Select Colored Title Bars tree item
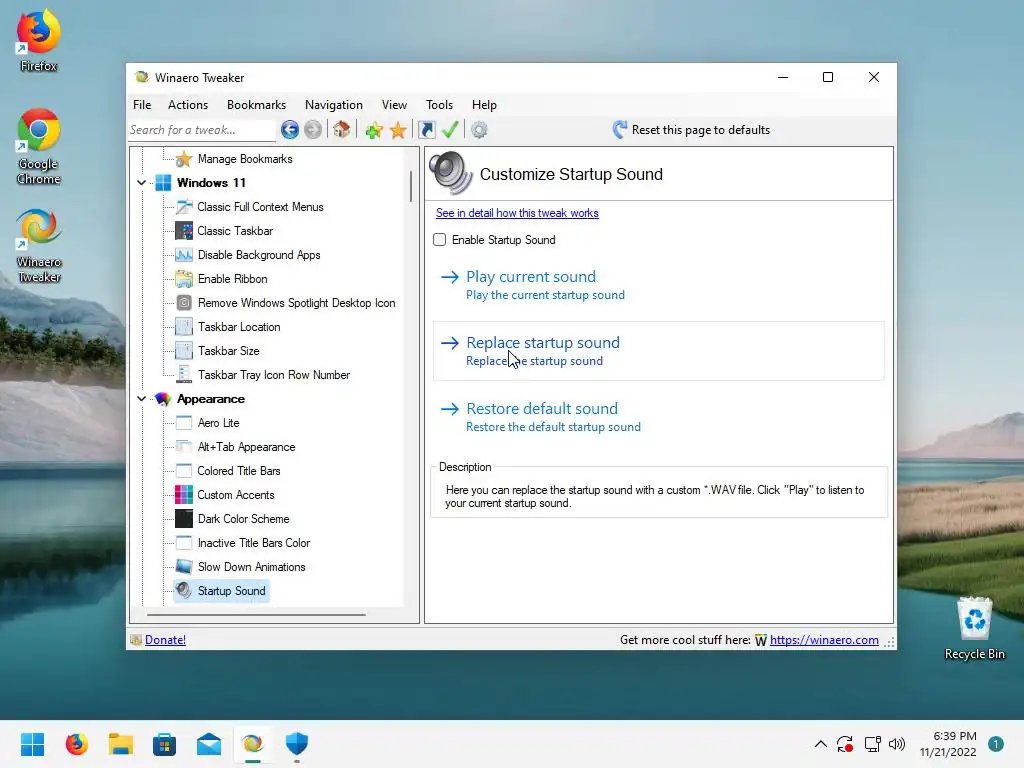 pyautogui.click(x=239, y=471)
